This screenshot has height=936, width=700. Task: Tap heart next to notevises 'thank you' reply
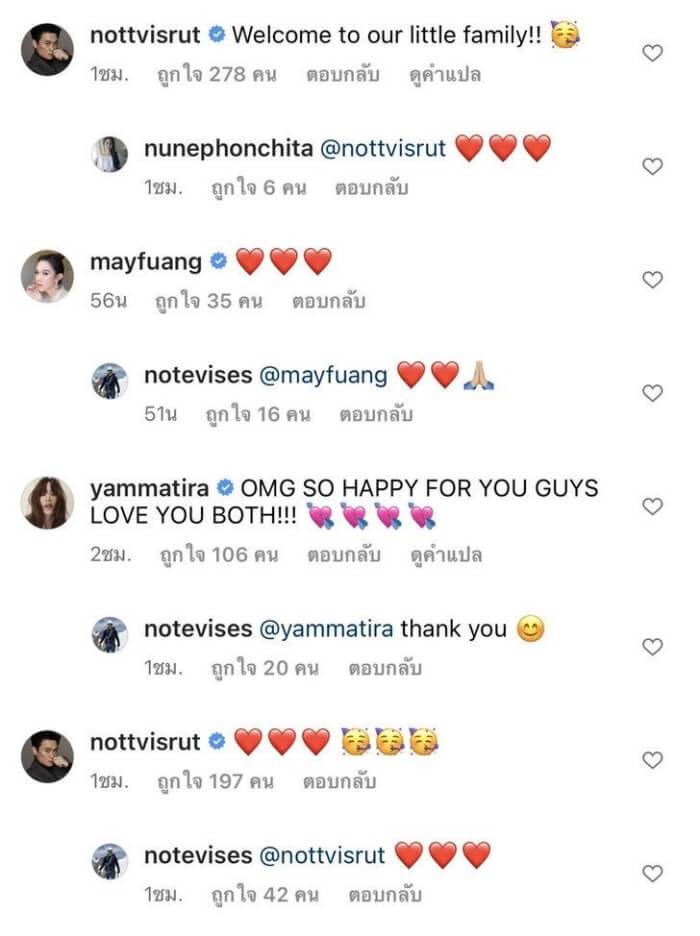[x=652, y=647]
